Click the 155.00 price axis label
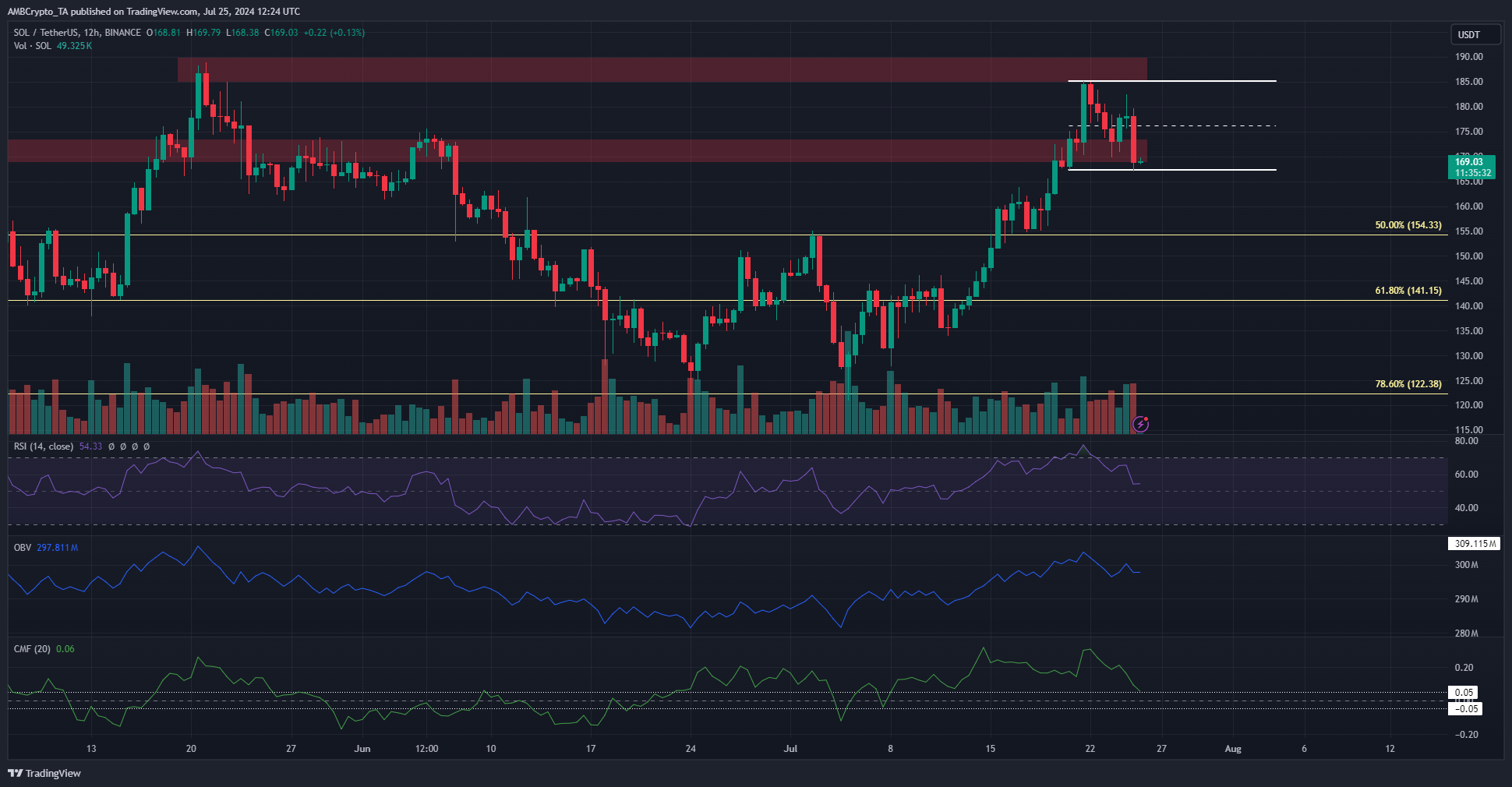Viewport: 1512px width, 787px height. pos(1469,231)
